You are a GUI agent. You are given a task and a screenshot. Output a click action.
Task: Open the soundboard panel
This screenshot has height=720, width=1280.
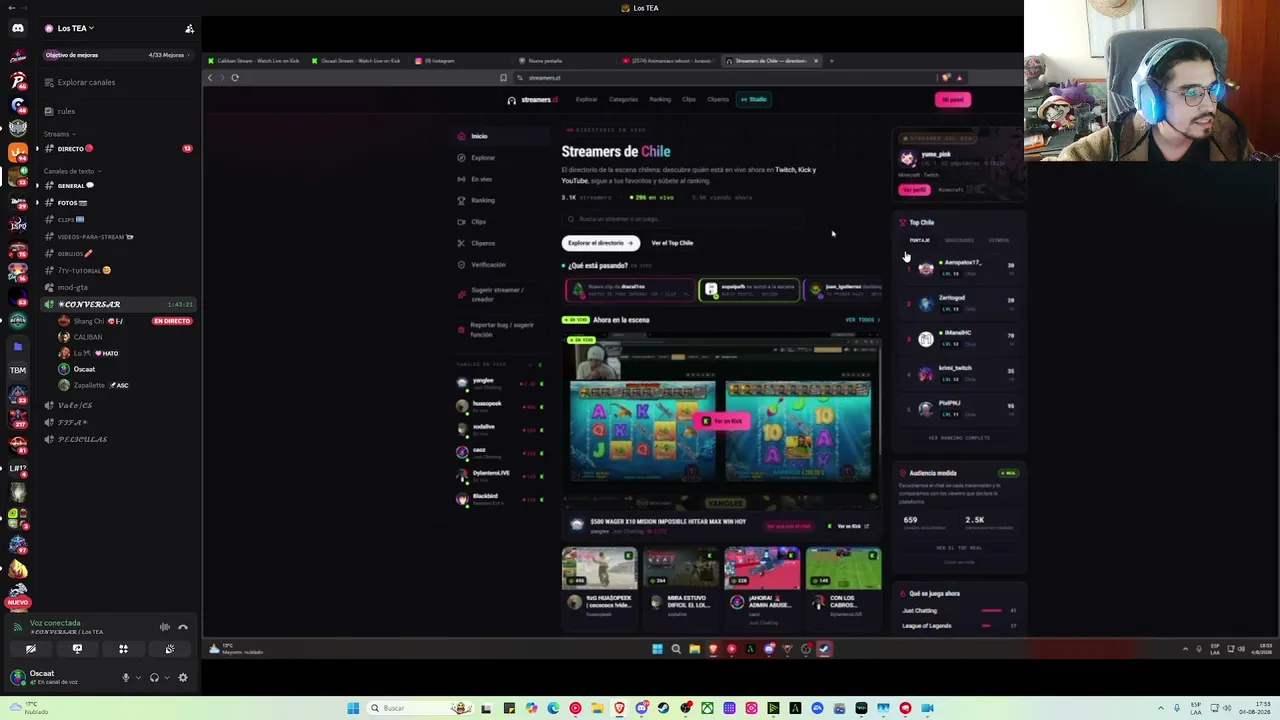[170, 649]
